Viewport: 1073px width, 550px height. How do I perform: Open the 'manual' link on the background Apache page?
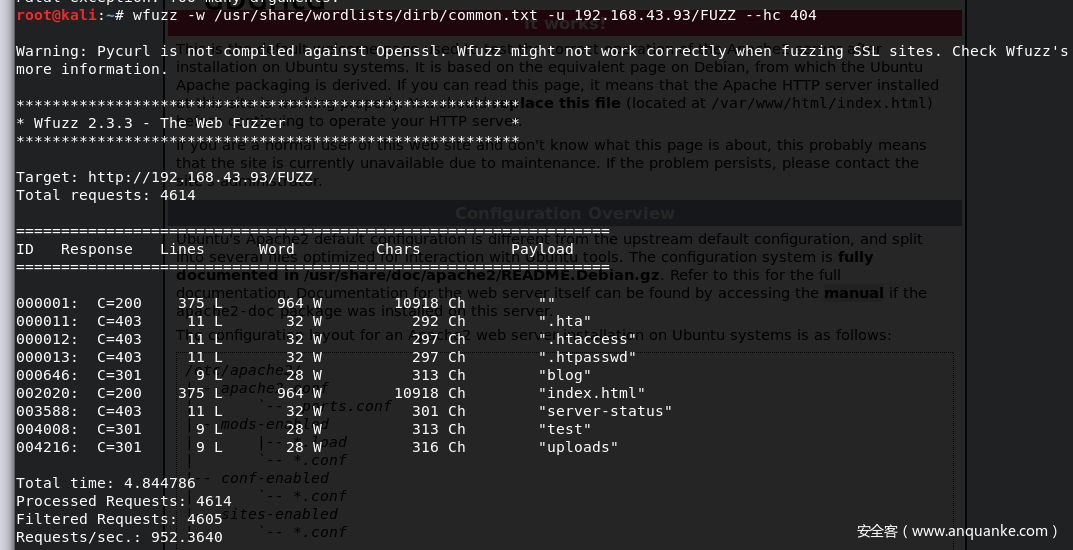tap(853, 293)
